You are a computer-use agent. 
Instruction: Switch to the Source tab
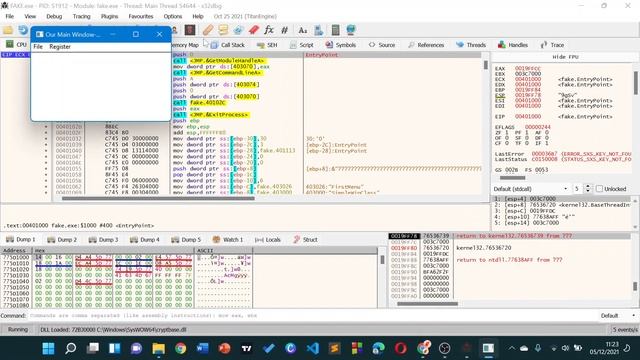click(382, 45)
